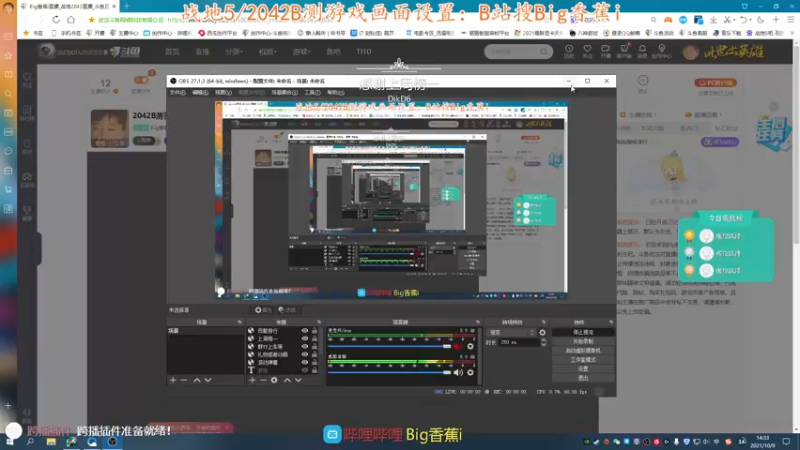Screen dimensions: 800x450
Task: Lock the 滚动弹幕 source
Action: 314,362
